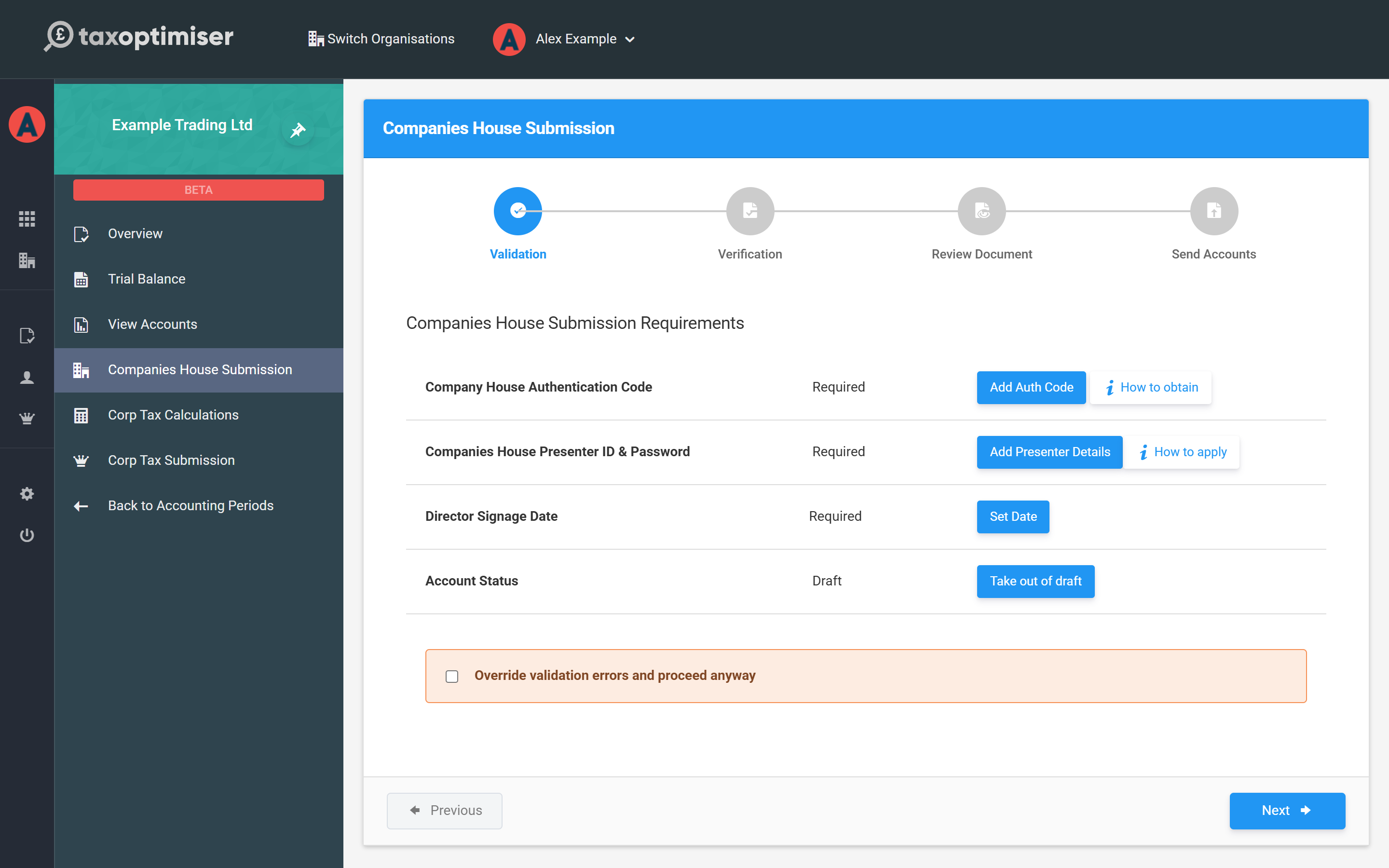Click the Previous button

(x=444, y=811)
